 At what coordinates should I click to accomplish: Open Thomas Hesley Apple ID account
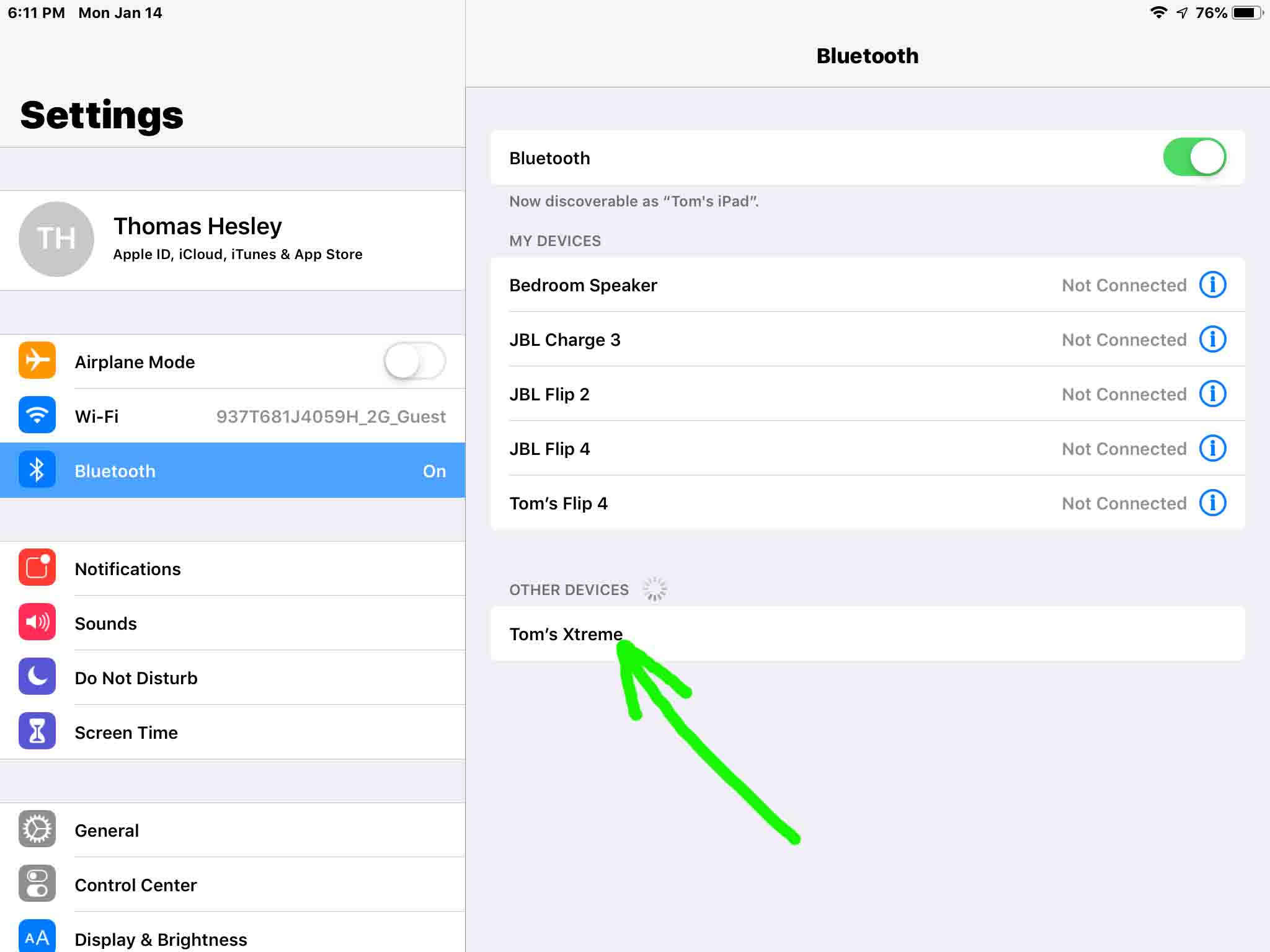coord(233,240)
